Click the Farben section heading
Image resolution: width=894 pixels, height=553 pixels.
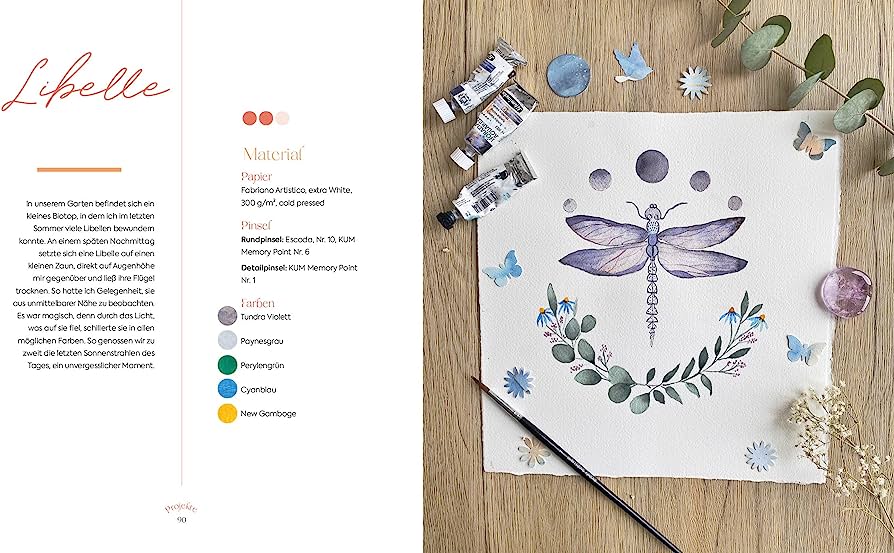pos(258,303)
